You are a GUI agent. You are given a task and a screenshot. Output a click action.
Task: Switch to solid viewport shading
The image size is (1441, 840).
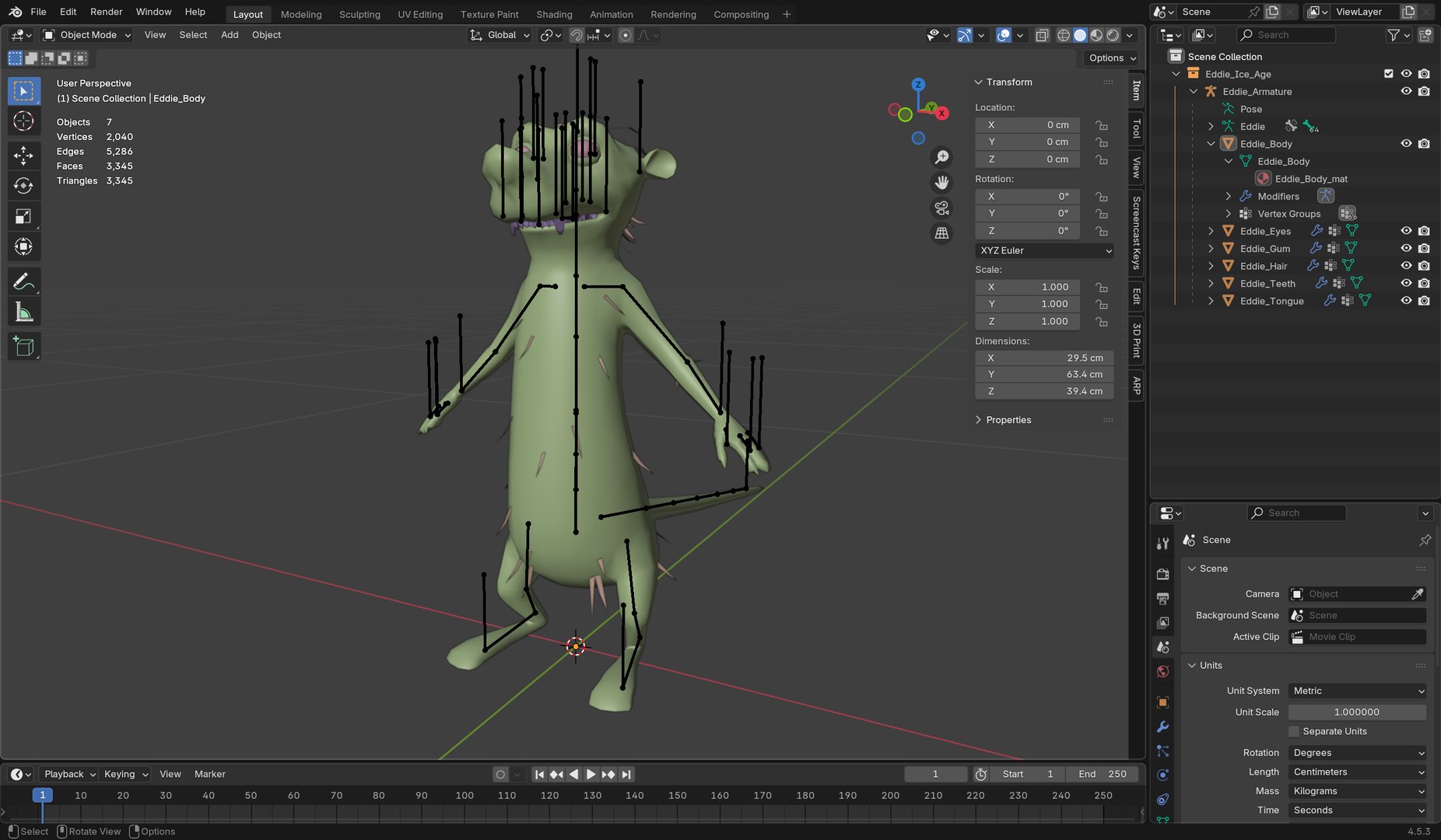[1080, 35]
